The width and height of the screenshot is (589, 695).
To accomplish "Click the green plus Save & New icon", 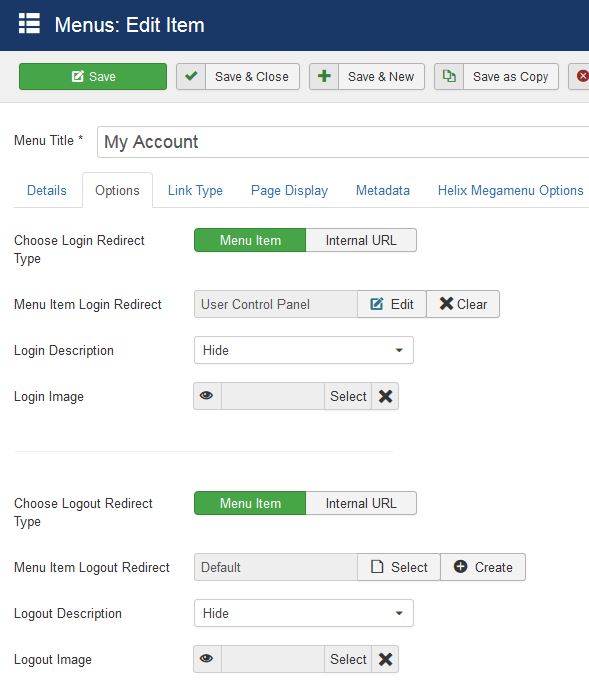I will click(324, 76).
